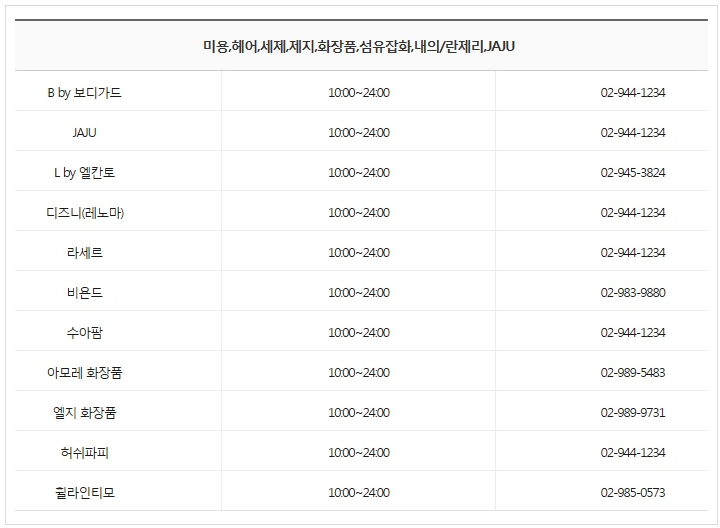Click phone number 02-945-3824
Screen dimensions: 720x528
633,172
